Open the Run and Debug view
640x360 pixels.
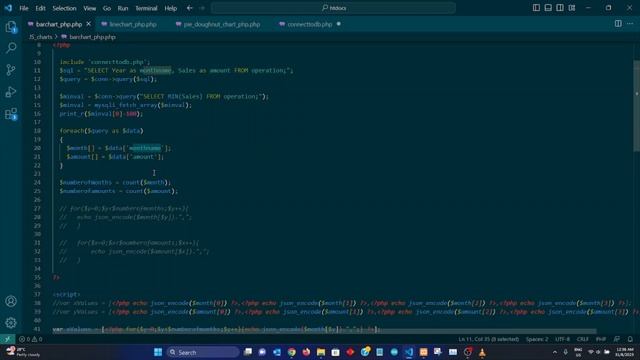tap(11, 92)
